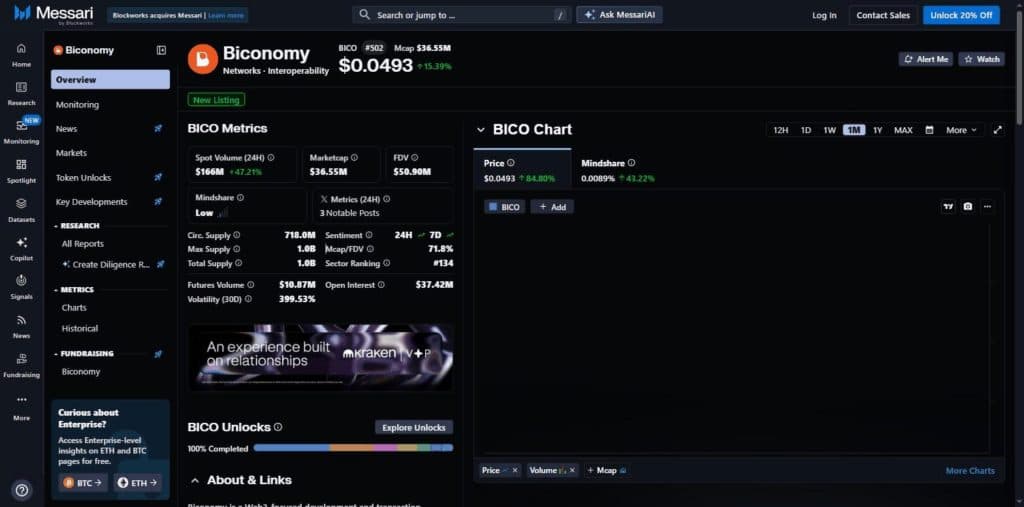Expand the BICO chart to fullscreen
This screenshot has width=1024, height=507.
[x=997, y=130]
